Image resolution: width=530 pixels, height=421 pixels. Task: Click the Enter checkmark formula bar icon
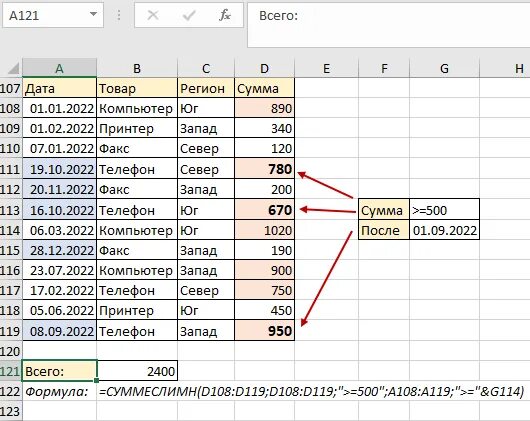[189, 15]
